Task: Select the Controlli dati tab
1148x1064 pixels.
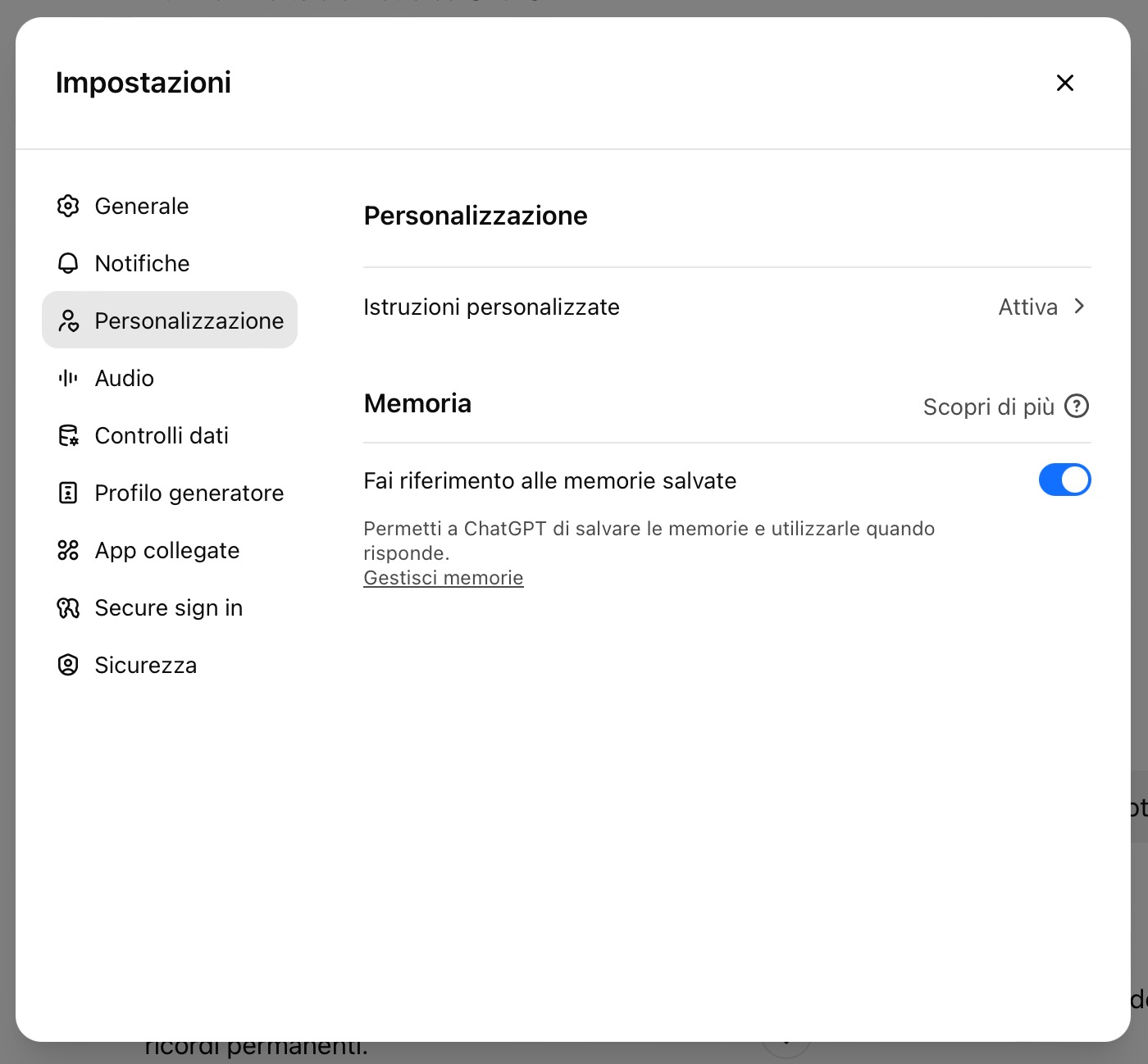Action: [x=162, y=435]
